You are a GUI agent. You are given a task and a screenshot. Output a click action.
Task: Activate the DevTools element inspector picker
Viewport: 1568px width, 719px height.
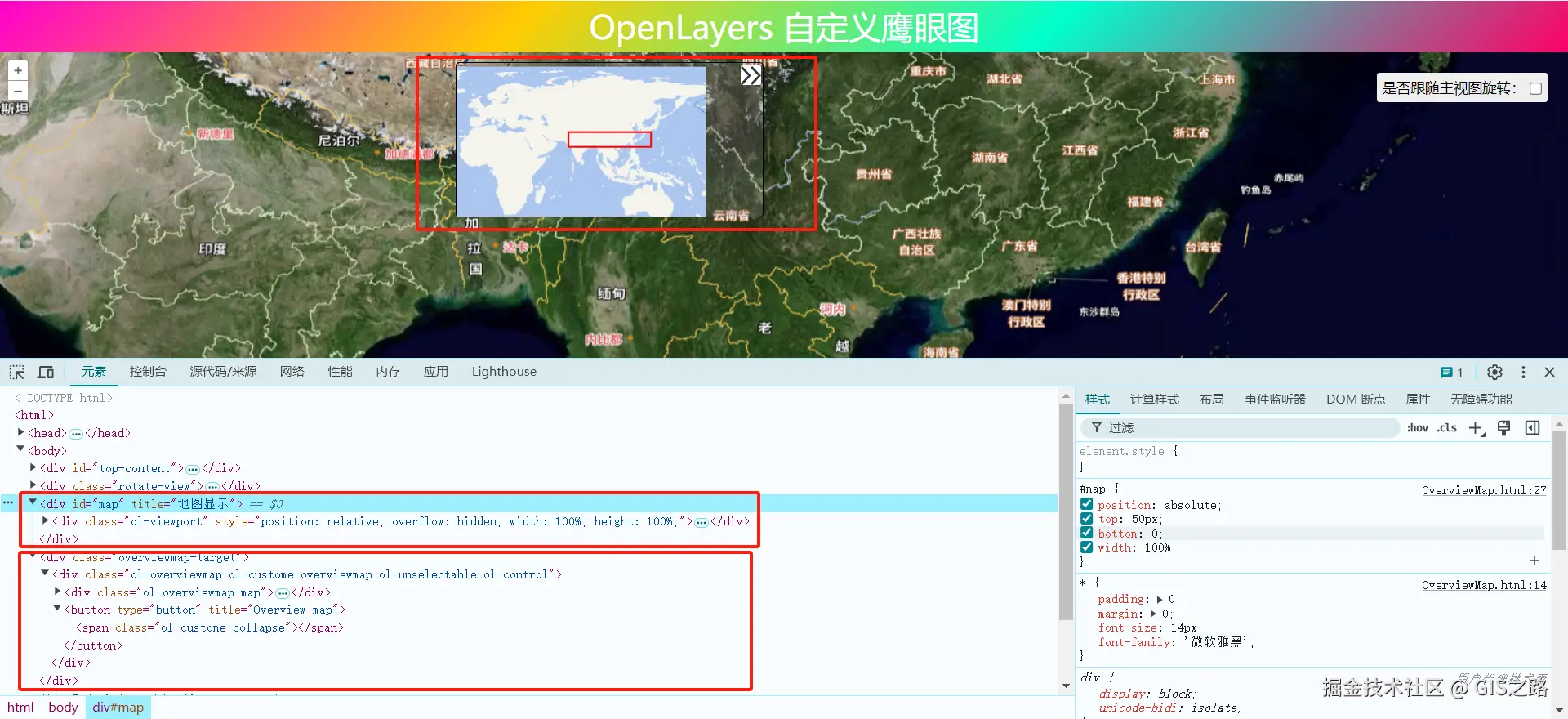[17, 372]
